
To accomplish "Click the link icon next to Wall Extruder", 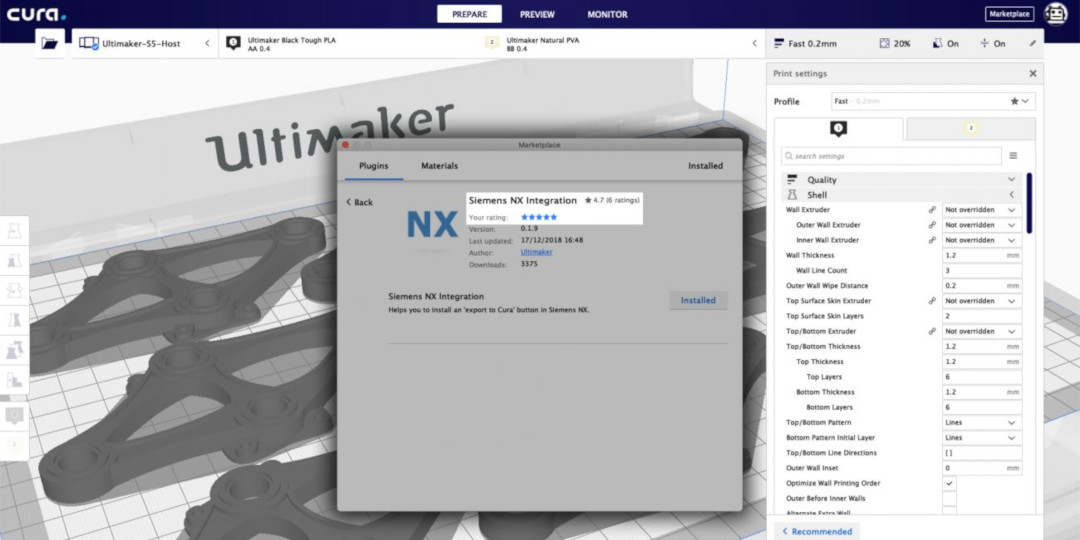I will pyautogui.click(x=932, y=209).
